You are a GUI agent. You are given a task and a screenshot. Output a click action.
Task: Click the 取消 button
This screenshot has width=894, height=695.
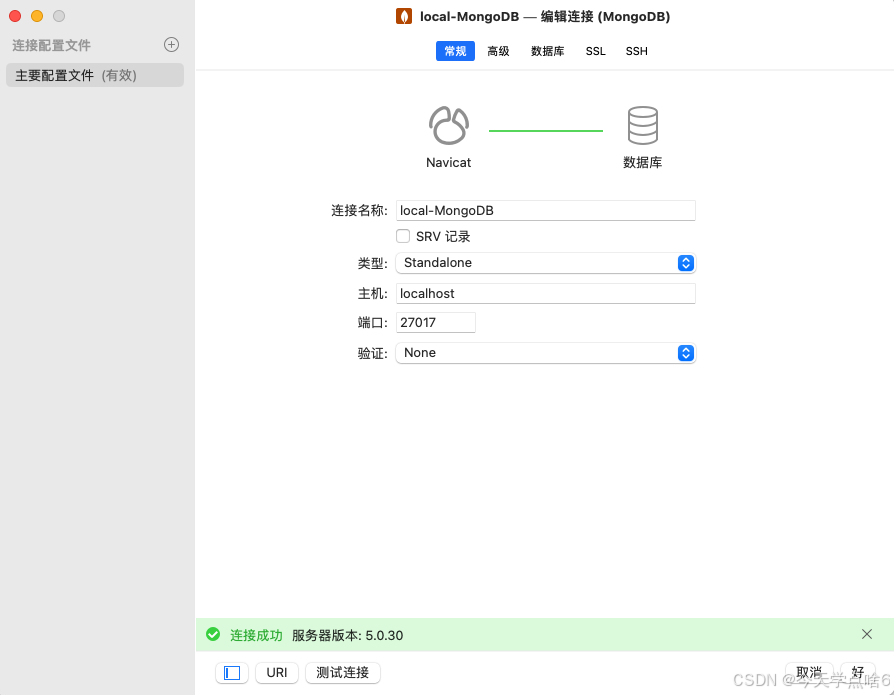pyautogui.click(x=809, y=672)
